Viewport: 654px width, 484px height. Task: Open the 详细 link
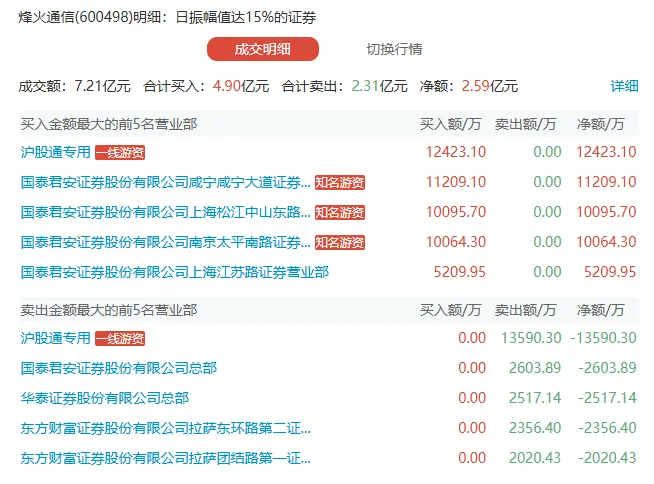click(624, 86)
